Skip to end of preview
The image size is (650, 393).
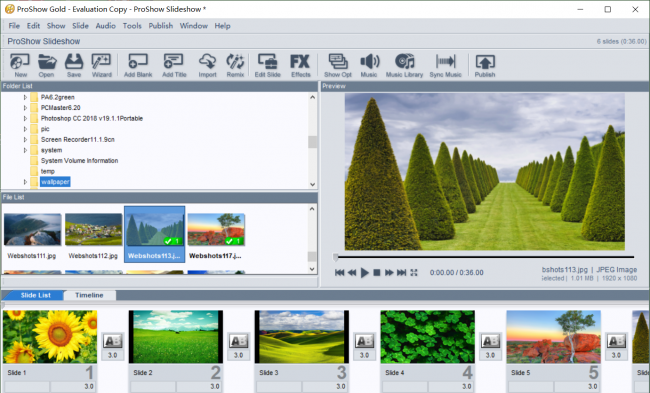(401, 272)
